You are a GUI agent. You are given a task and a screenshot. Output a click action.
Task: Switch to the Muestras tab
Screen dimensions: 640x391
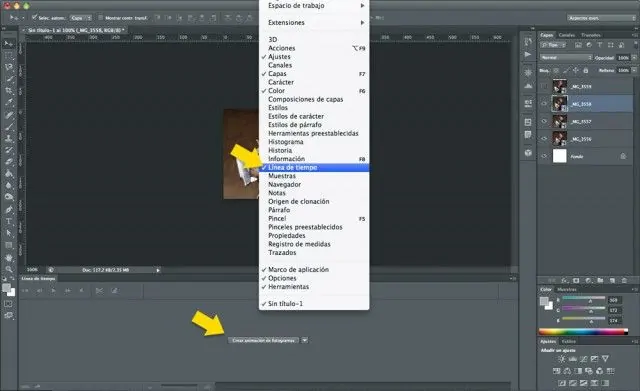coord(567,289)
